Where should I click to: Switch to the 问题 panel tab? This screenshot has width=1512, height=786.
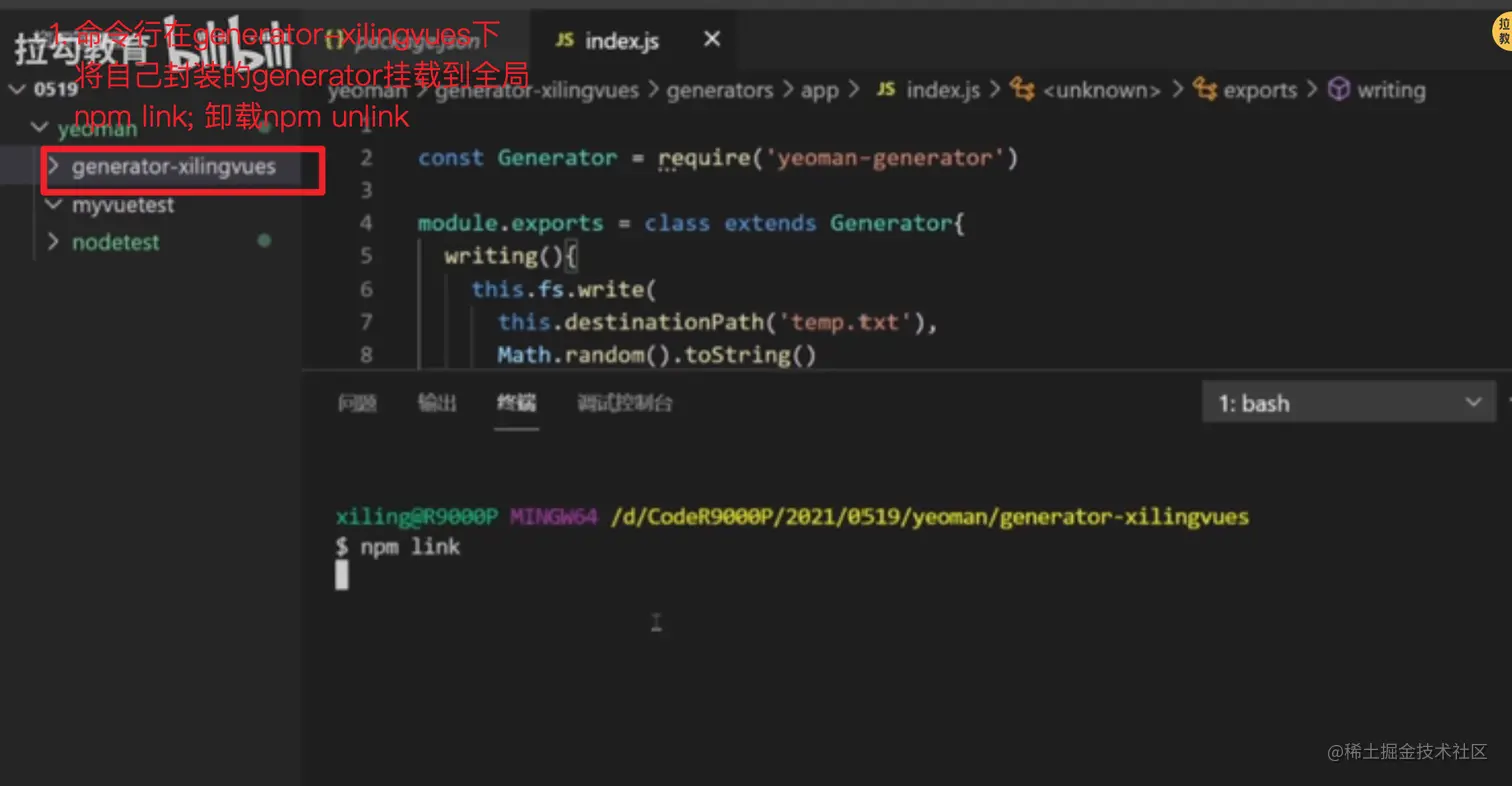pos(357,403)
